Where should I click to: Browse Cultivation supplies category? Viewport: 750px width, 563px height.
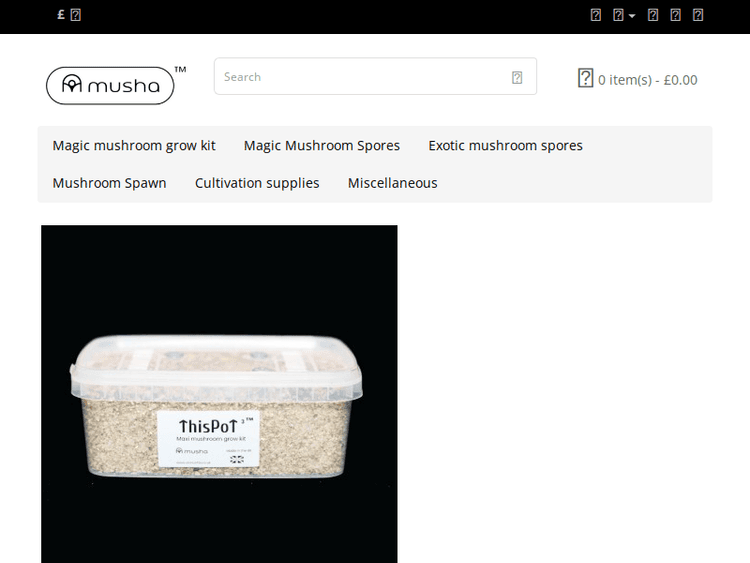tap(257, 183)
